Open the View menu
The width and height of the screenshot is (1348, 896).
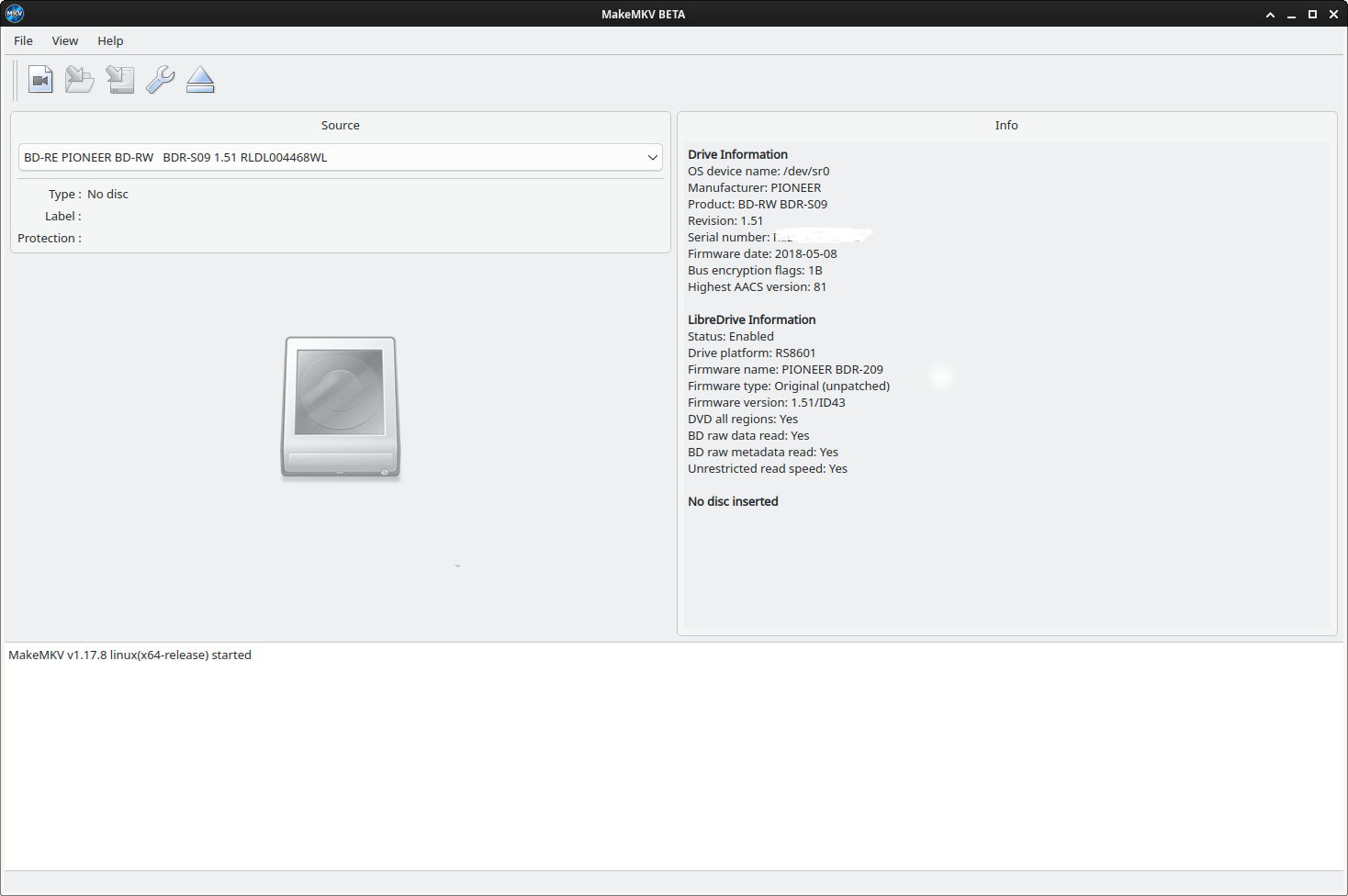click(x=64, y=40)
